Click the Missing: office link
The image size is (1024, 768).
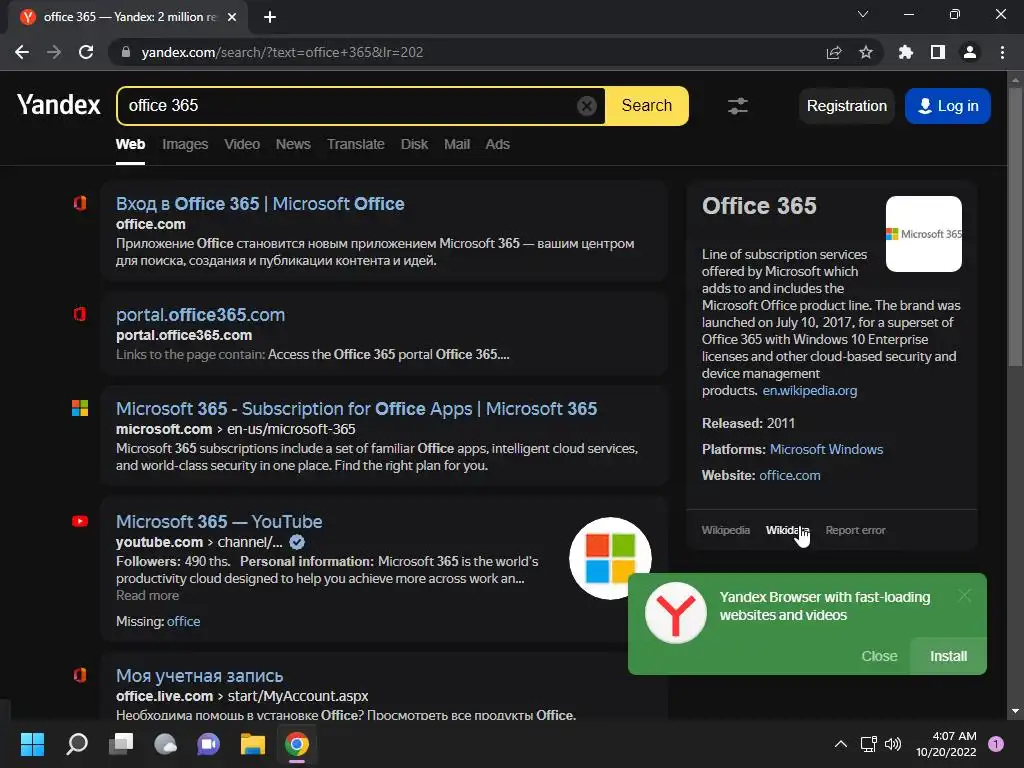[184, 622]
